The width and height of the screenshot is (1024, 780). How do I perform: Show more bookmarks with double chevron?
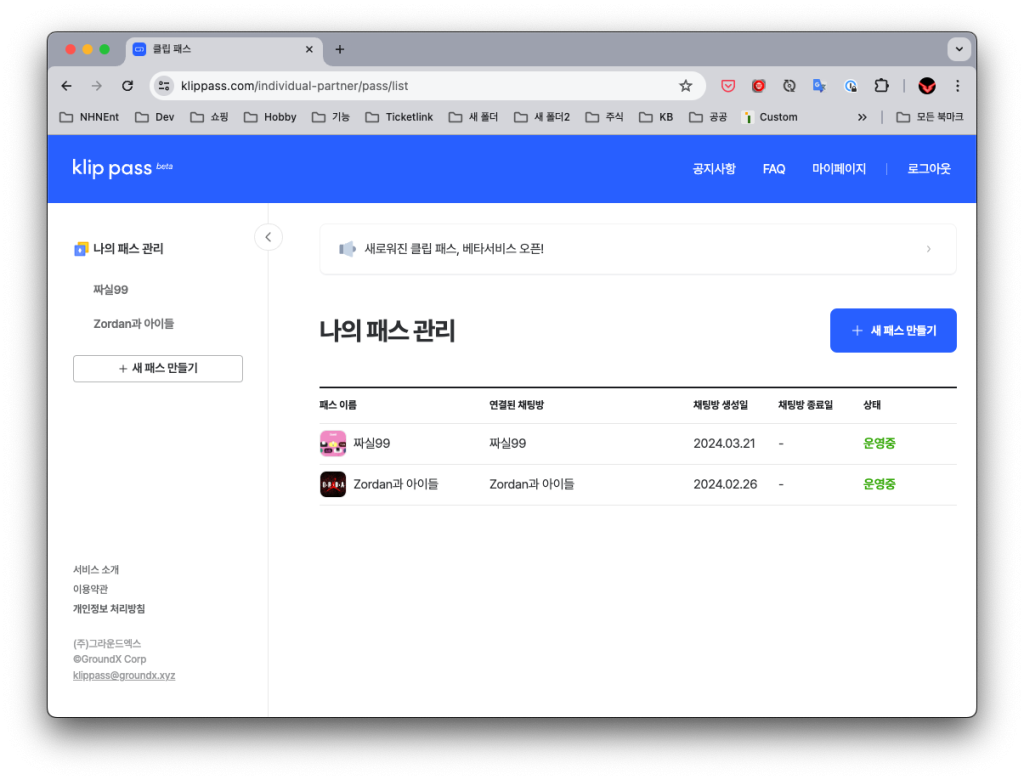click(862, 117)
